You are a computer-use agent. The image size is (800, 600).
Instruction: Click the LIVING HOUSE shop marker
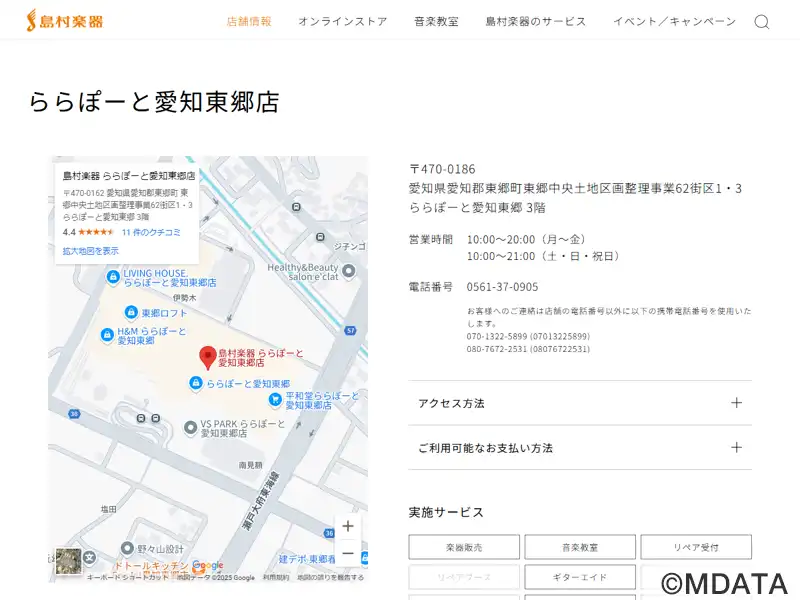click(x=113, y=277)
